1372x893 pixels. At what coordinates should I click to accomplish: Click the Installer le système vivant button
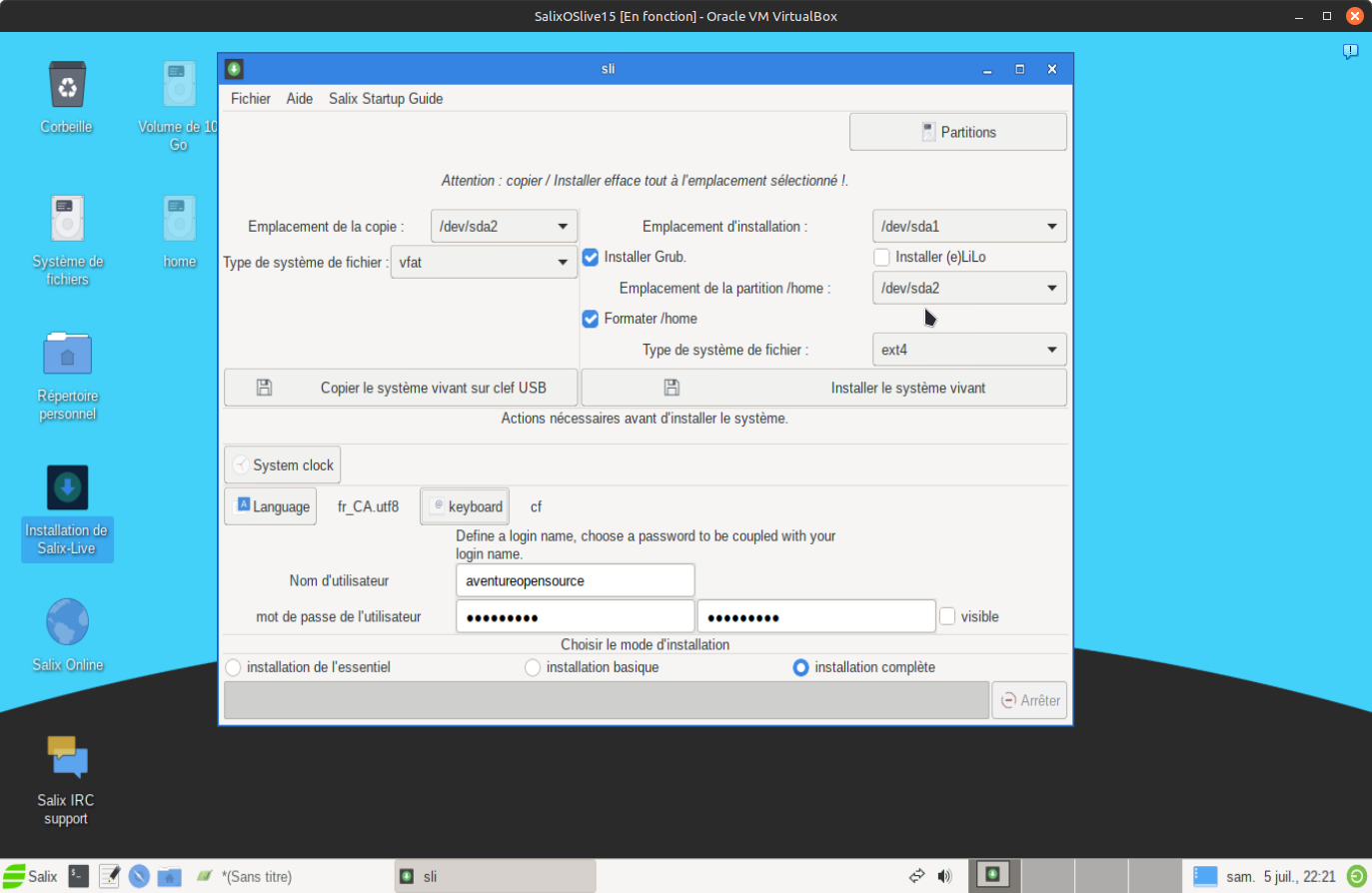tap(823, 388)
